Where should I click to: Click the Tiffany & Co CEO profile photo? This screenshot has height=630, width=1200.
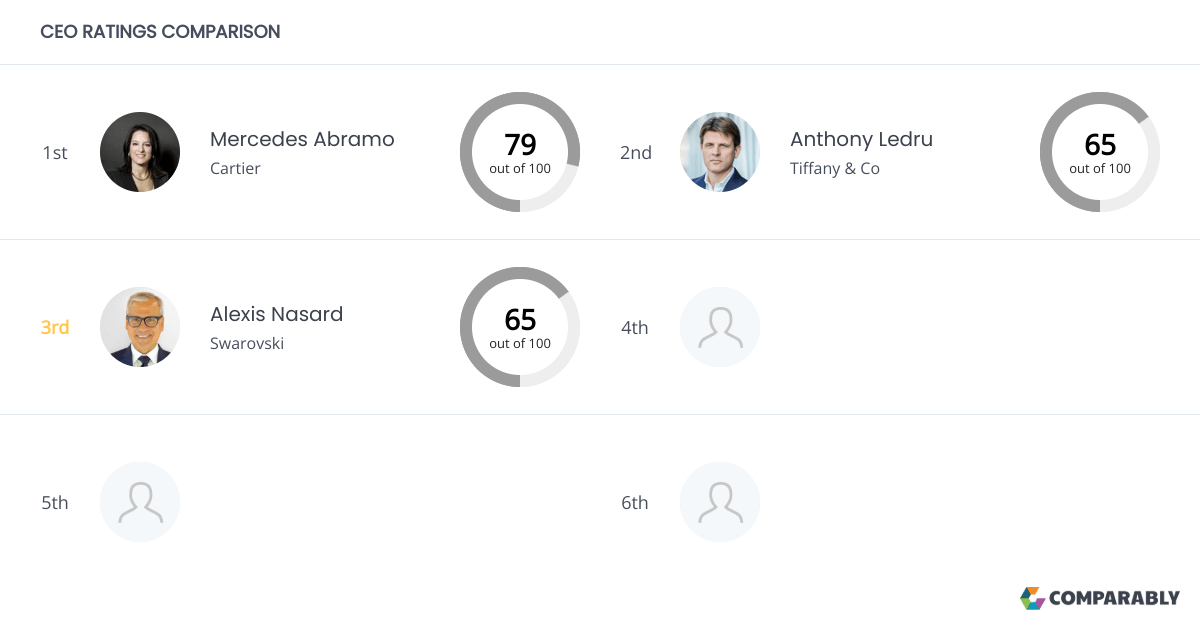click(720, 152)
